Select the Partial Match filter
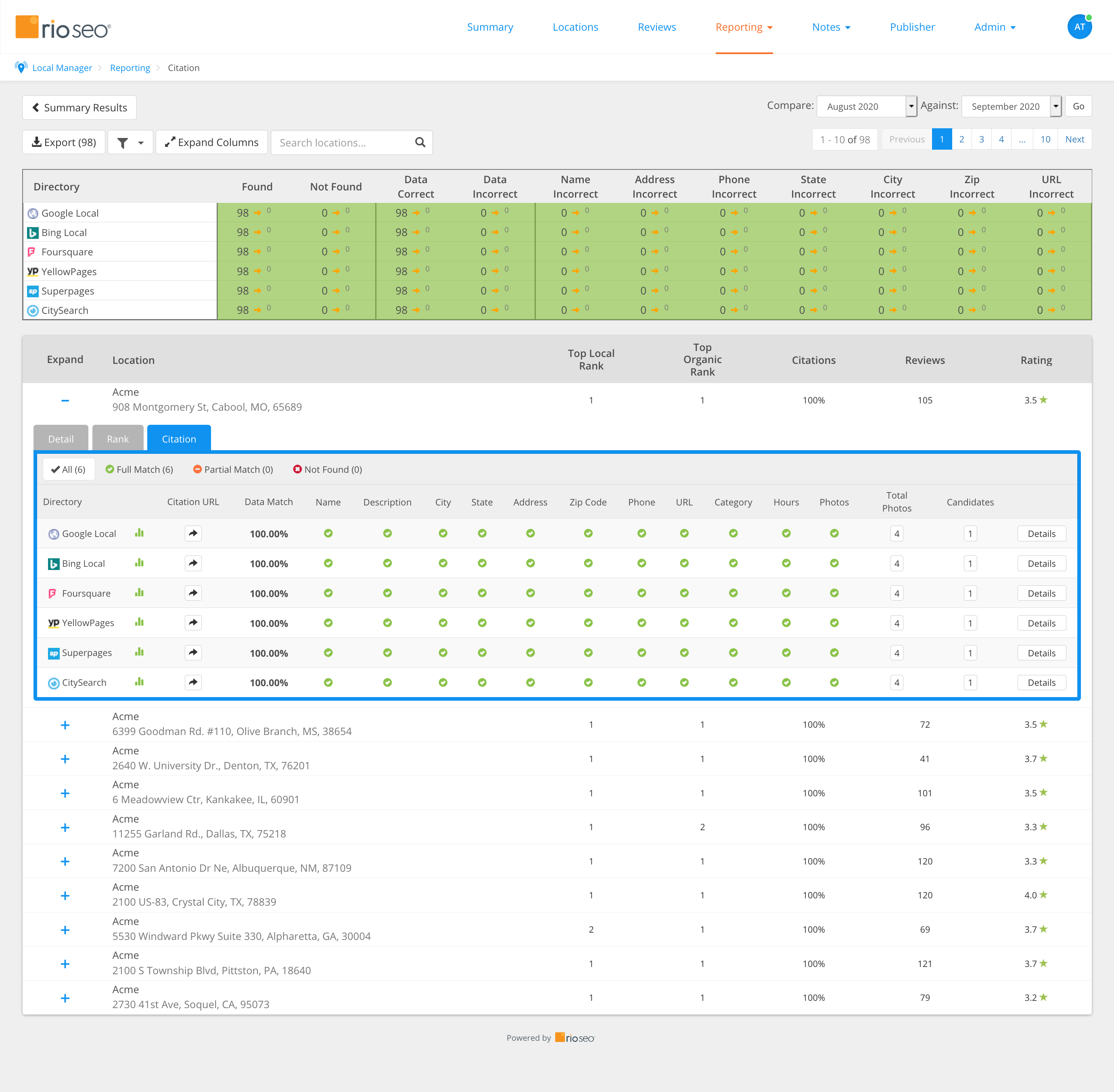 click(x=233, y=469)
